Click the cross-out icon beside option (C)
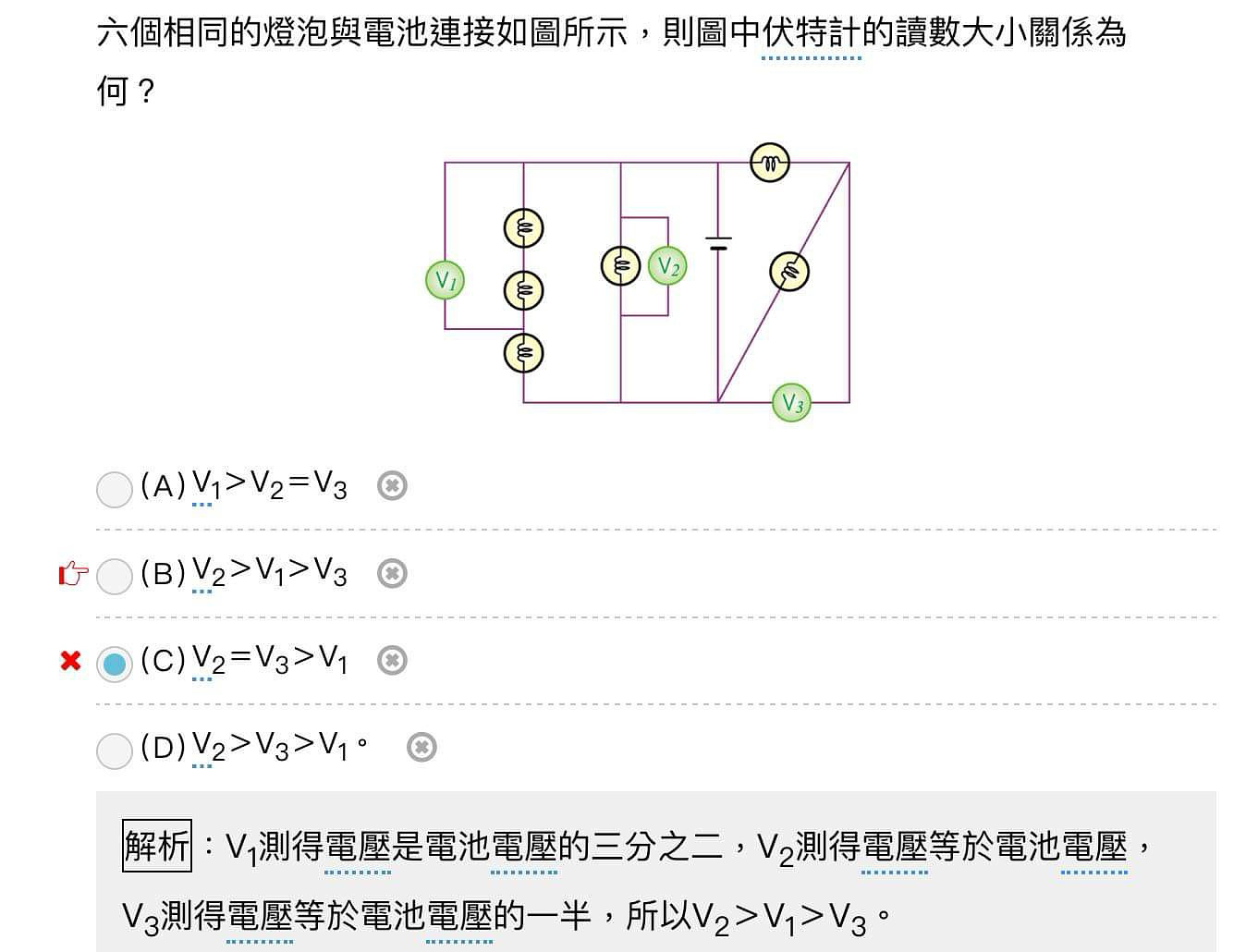The width and height of the screenshot is (1246, 952). click(392, 660)
